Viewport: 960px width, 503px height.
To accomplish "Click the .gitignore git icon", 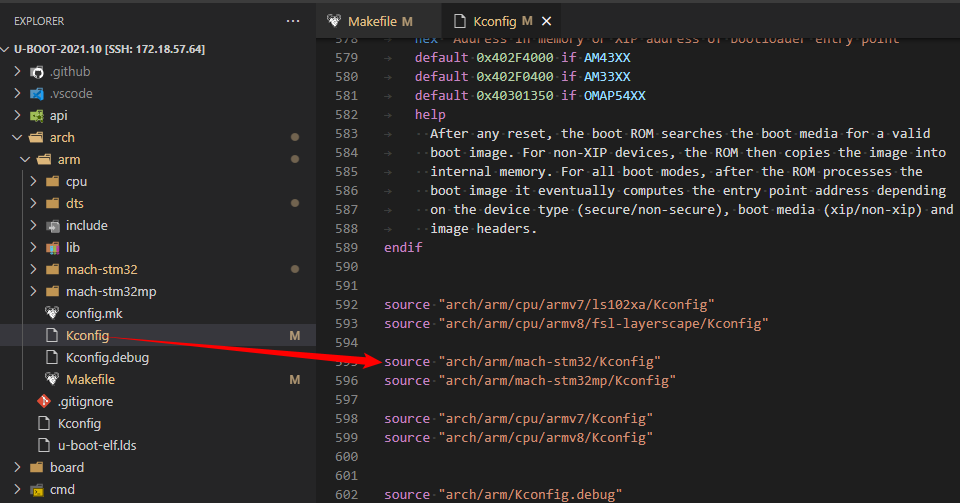I will (44, 401).
